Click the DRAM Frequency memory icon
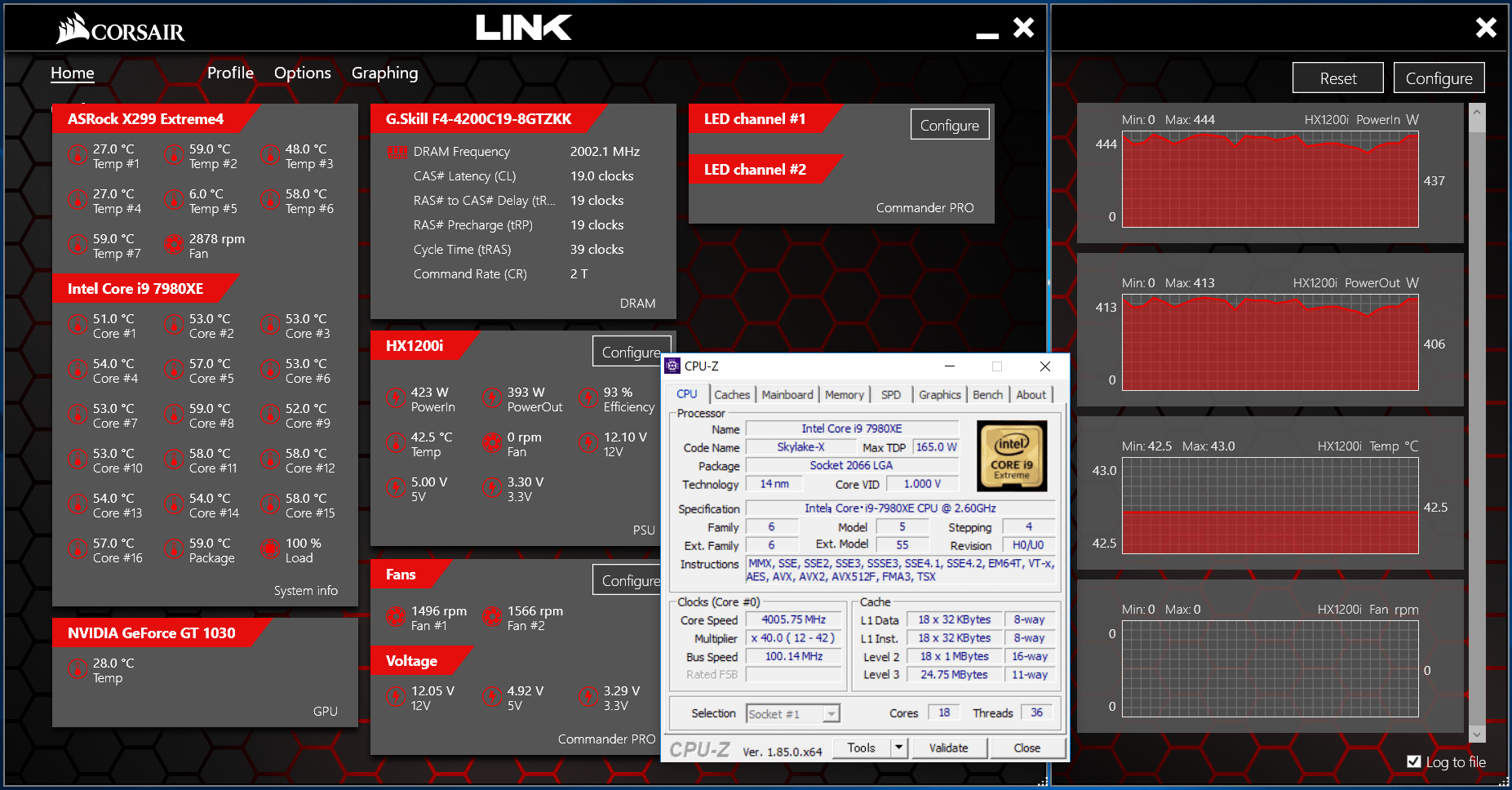The image size is (1512, 790). pos(397,152)
